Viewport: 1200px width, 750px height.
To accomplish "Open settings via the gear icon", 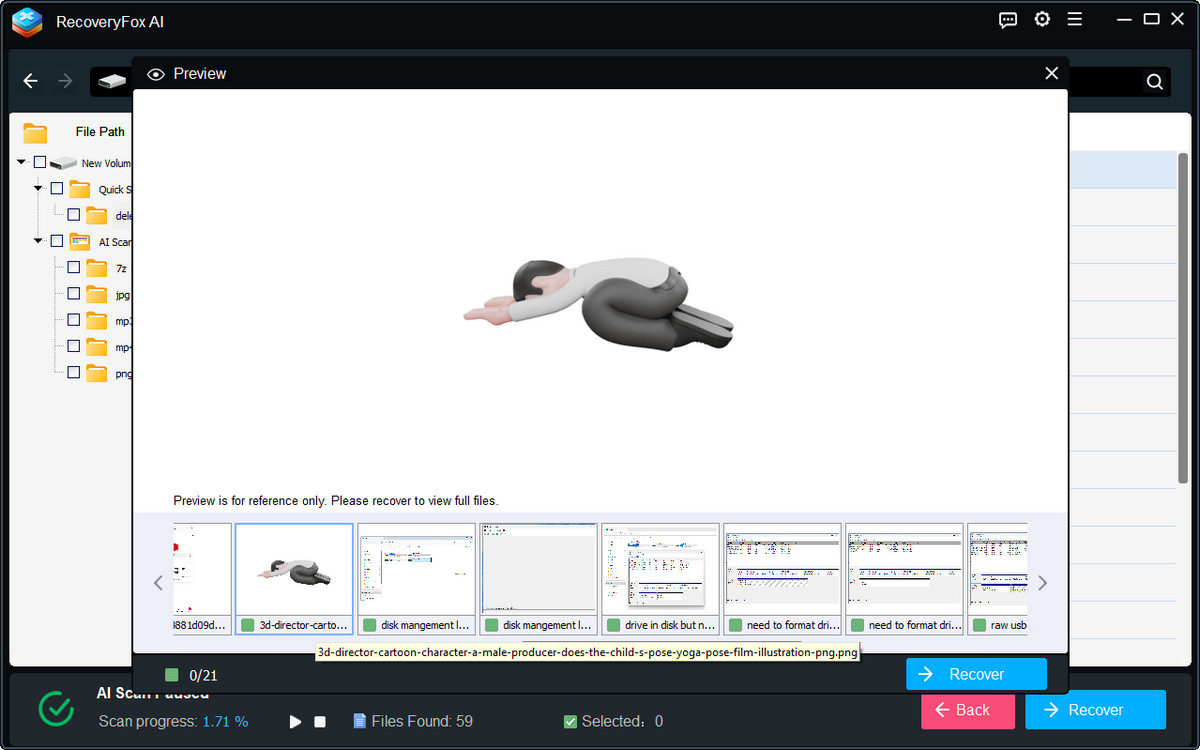I will coord(1042,20).
